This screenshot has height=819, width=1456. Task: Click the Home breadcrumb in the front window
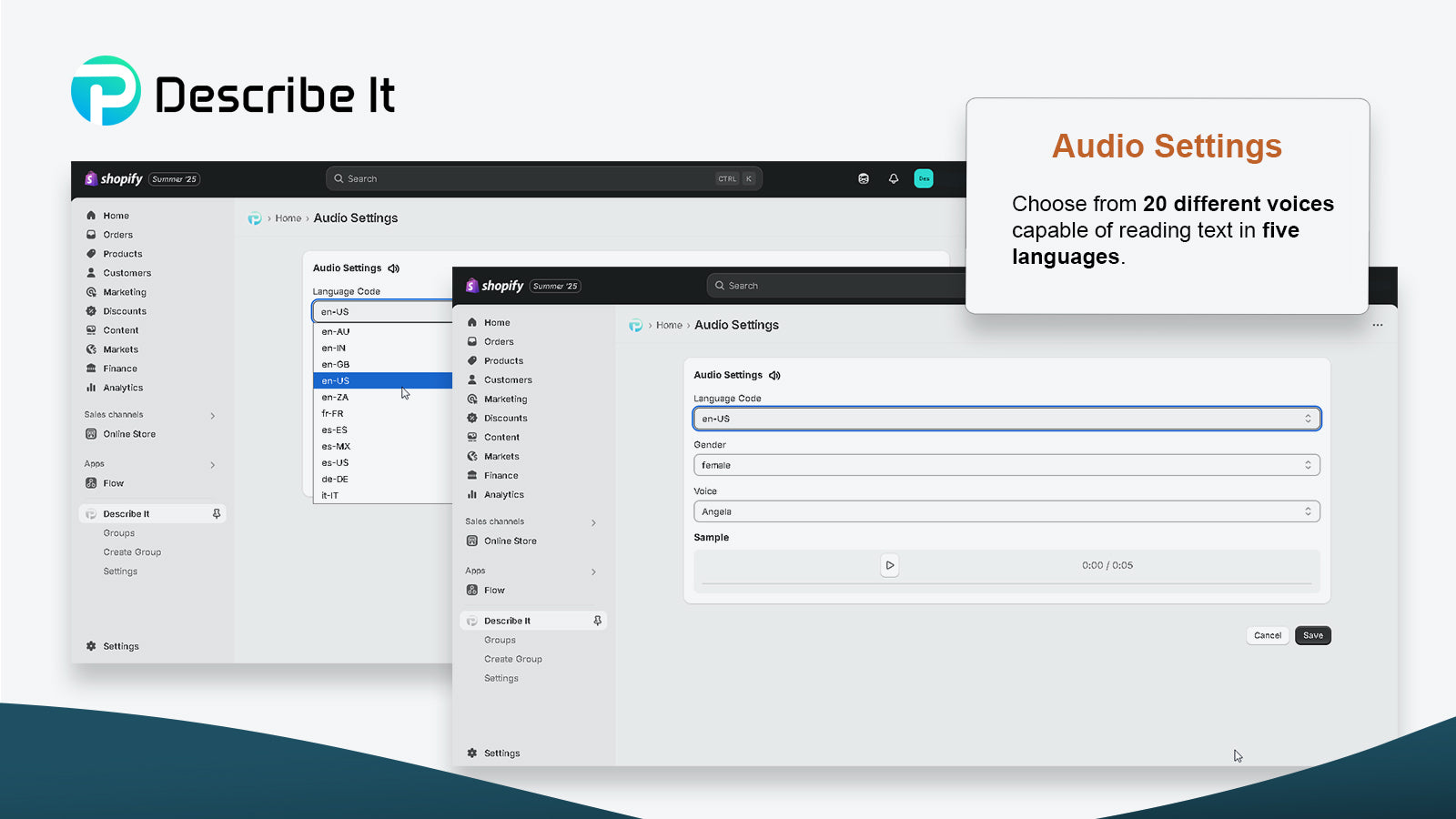(669, 325)
